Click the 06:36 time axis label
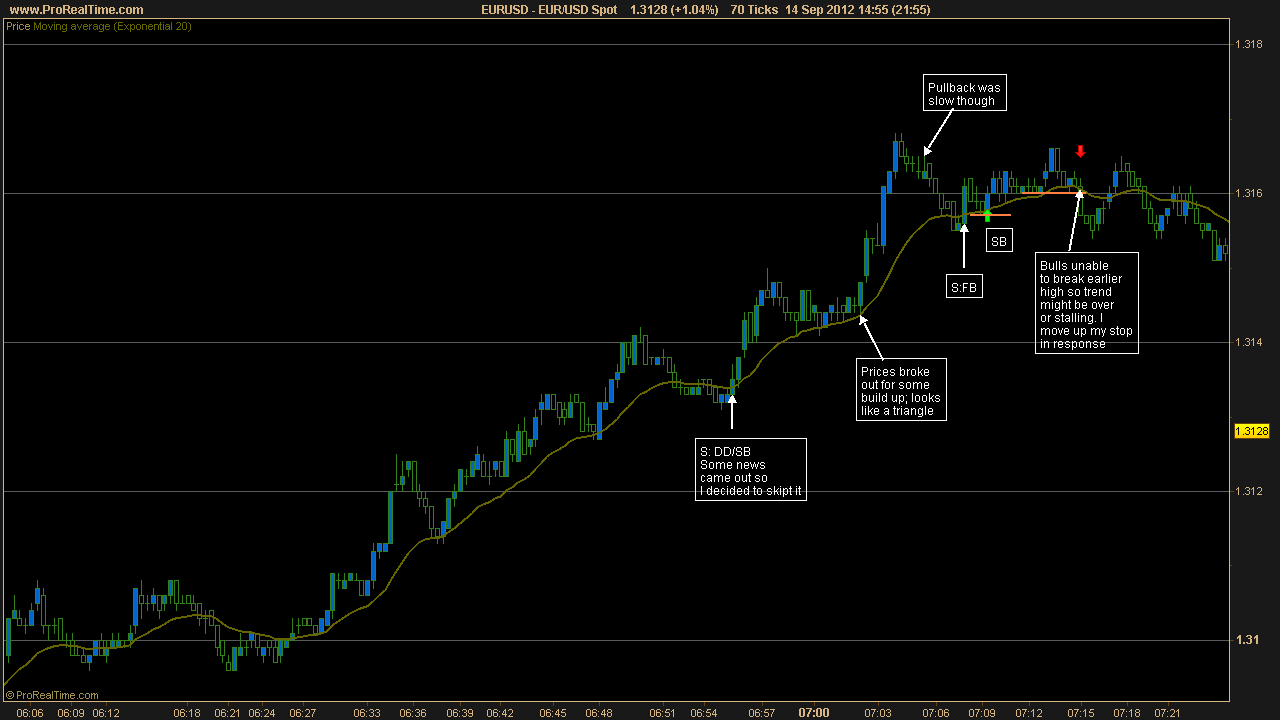The height and width of the screenshot is (720, 1280). [x=413, y=713]
